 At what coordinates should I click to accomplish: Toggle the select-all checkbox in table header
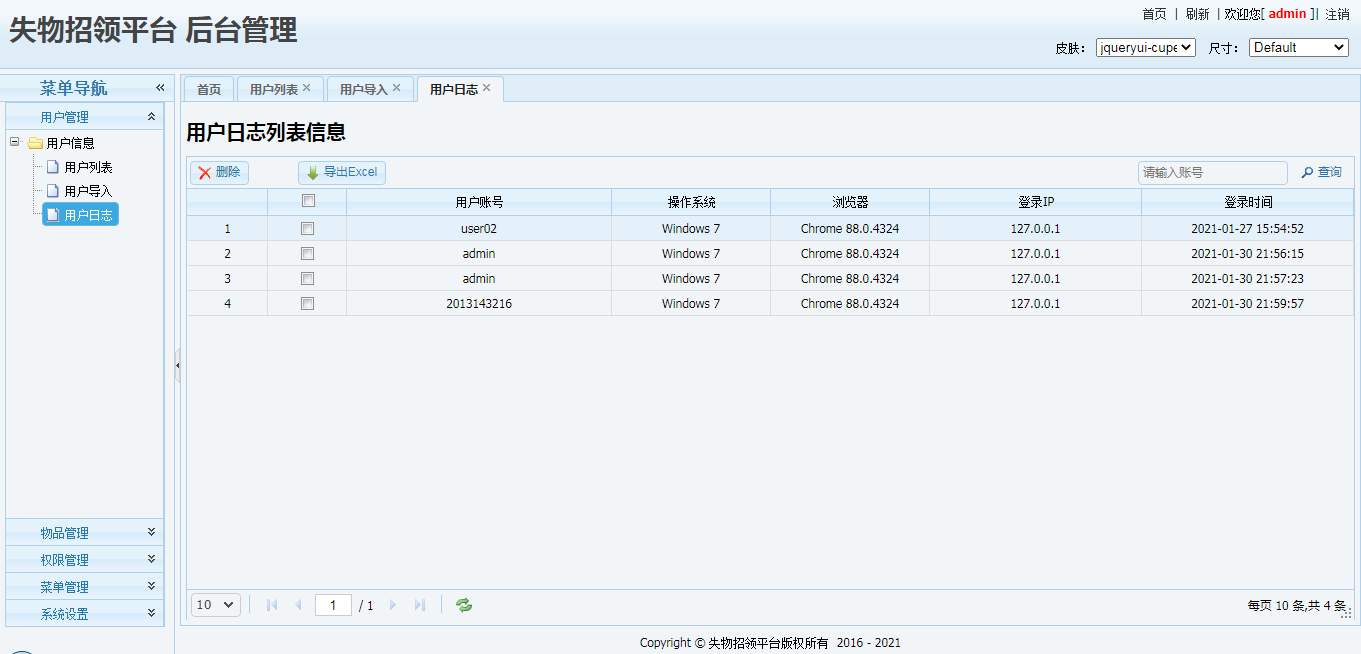[x=308, y=201]
